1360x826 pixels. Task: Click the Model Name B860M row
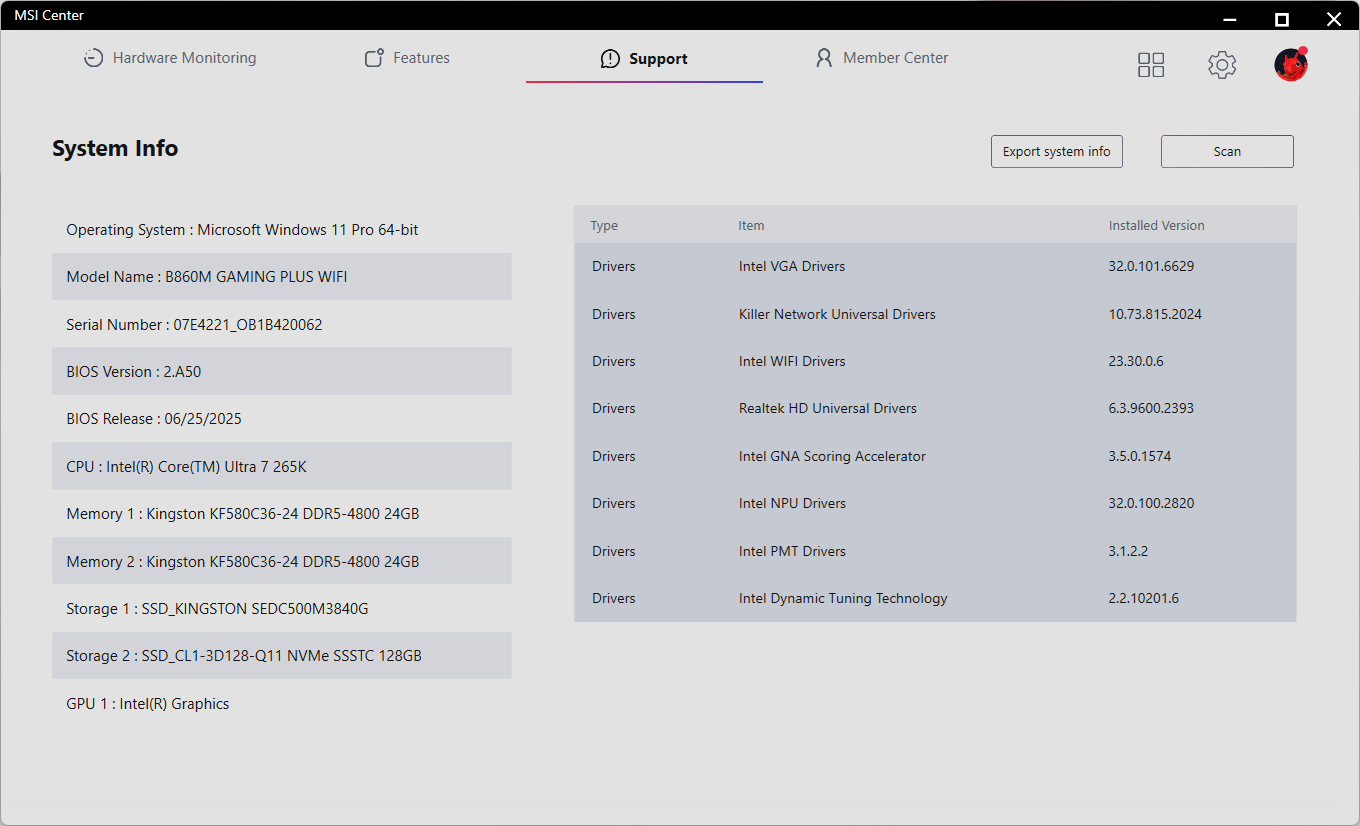click(x=282, y=277)
